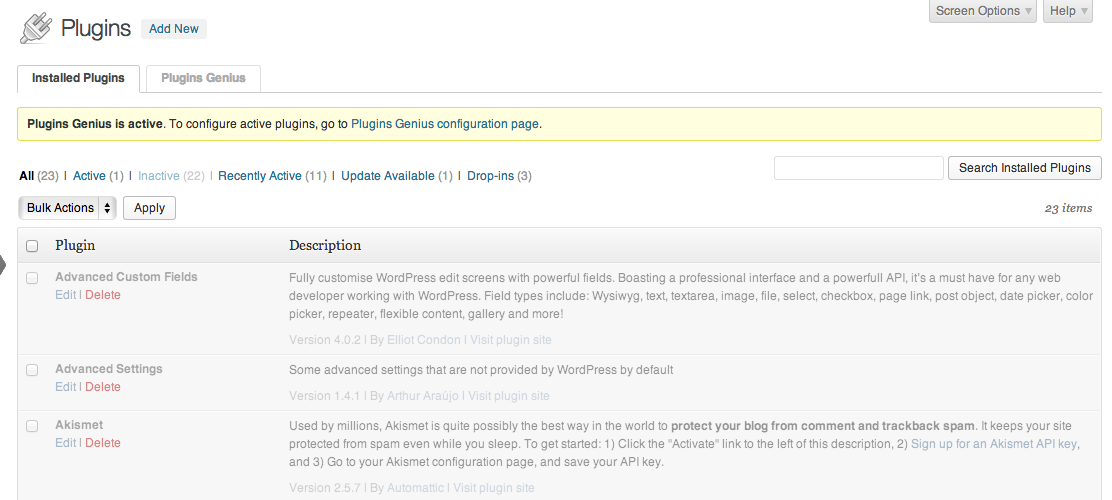Filter by Recently Active plugins

259,176
